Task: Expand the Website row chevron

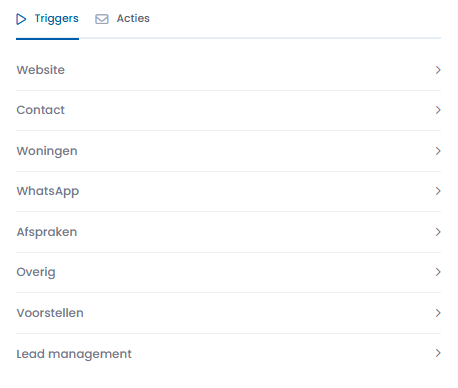Action: click(438, 70)
